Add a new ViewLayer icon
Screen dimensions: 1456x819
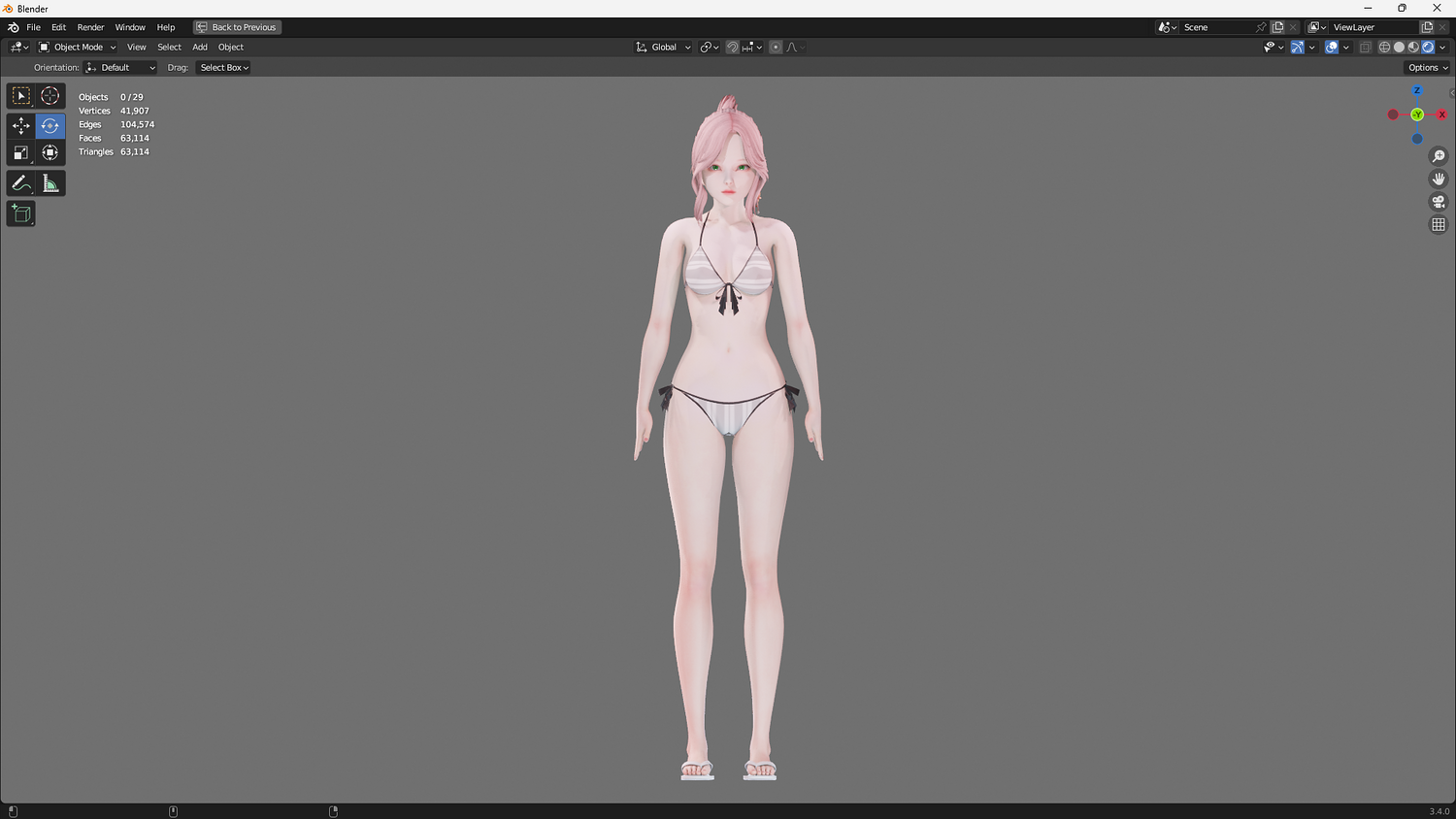tap(1427, 27)
